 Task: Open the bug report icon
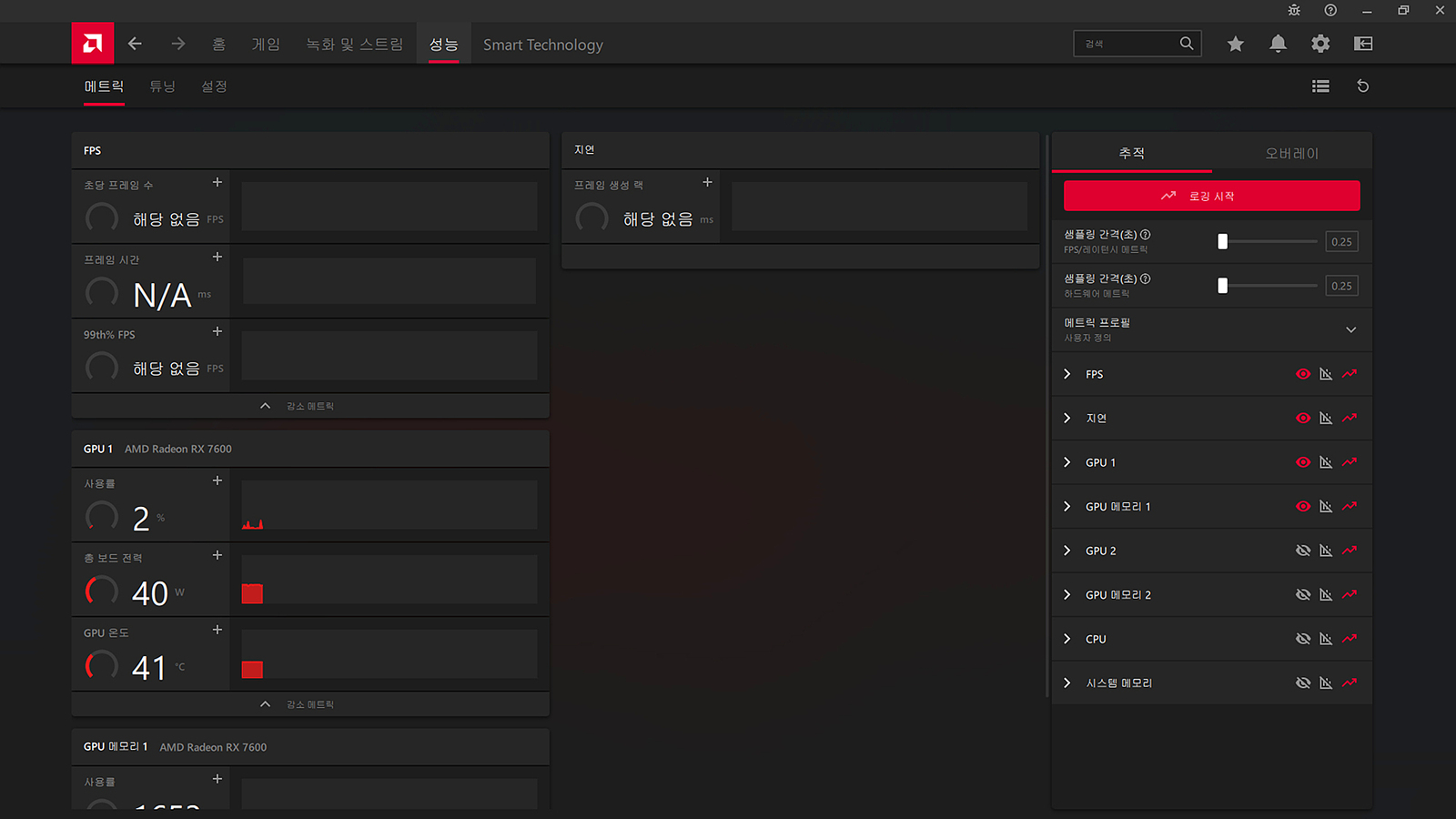tap(1294, 10)
